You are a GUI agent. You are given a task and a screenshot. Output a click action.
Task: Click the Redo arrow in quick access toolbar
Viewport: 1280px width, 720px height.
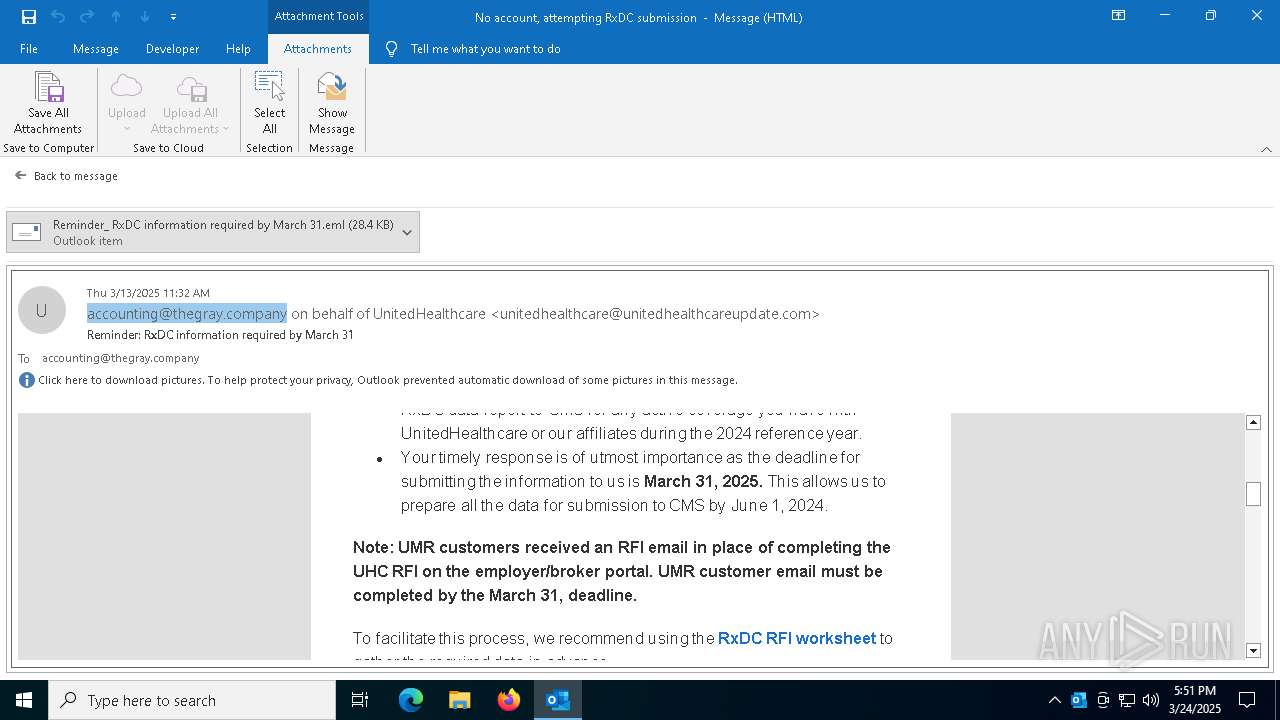[87, 17]
